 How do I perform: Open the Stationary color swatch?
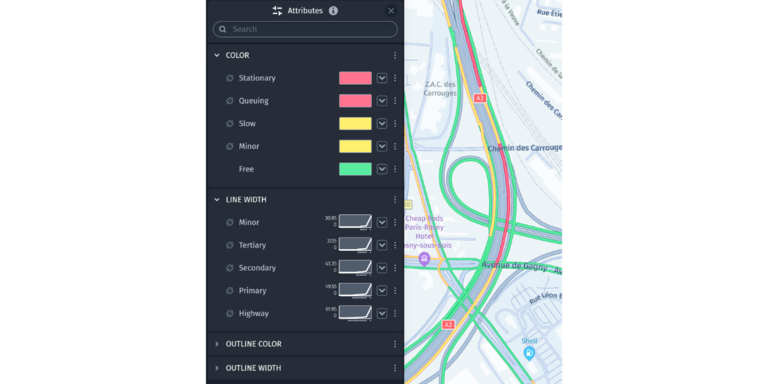355,78
